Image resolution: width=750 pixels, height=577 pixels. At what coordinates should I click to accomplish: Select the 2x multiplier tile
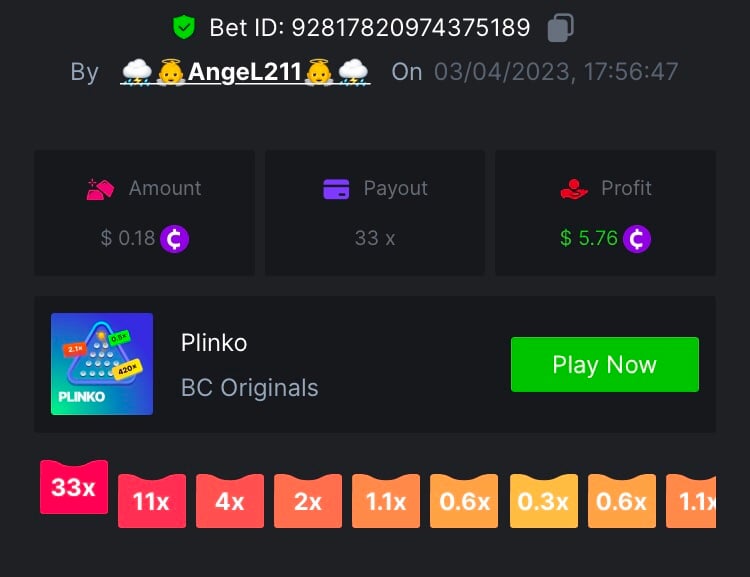point(308,501)
